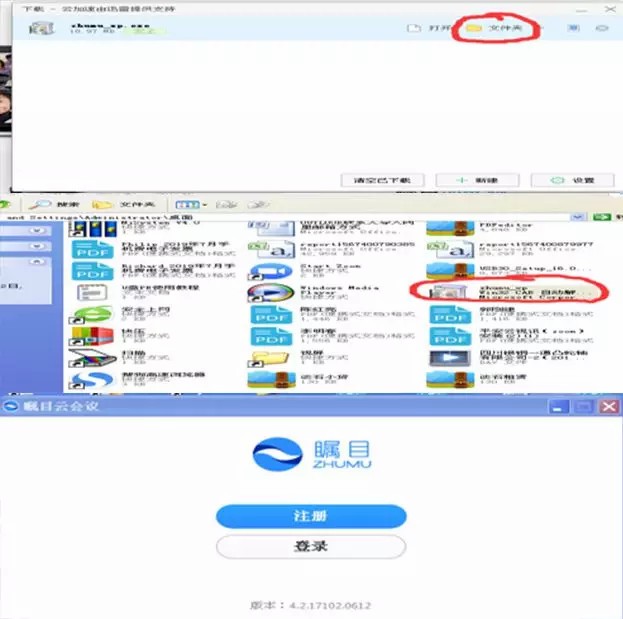623x619 pixels.
Task: Select the report file ending in 90385
Action: (x=331, y=249)
